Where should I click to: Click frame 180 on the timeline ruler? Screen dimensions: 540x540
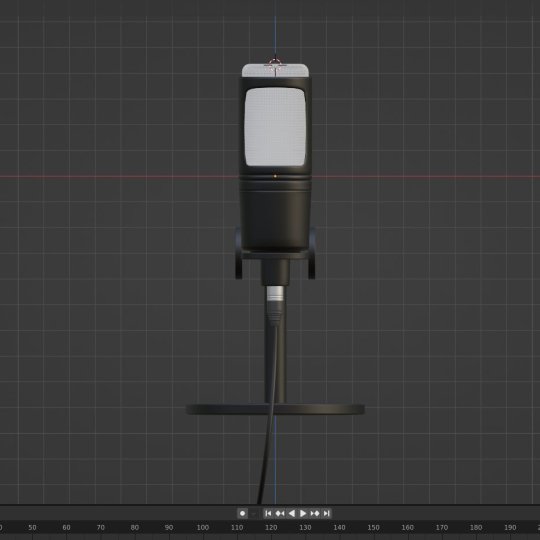pos(476,528)
